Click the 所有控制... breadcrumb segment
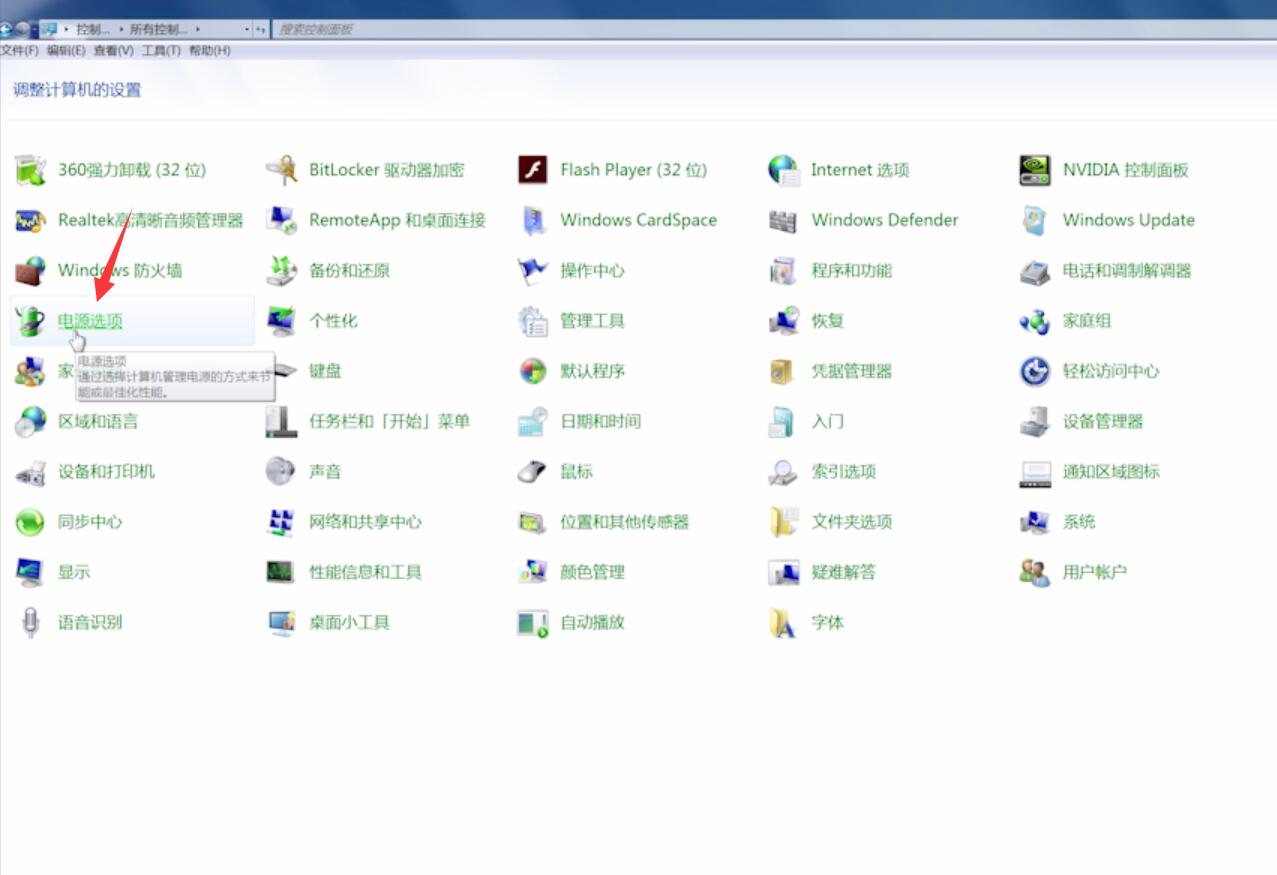The width and height of the screenshot is (1277, 875). coord(158,29)
